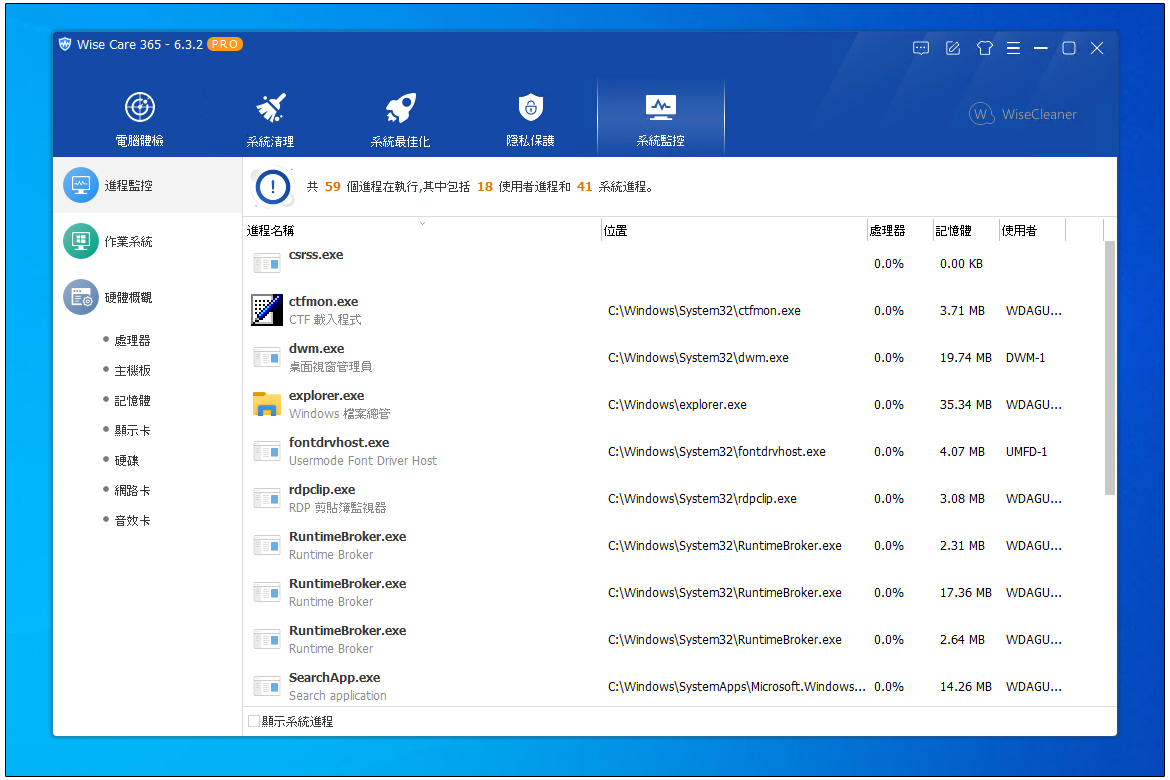Click the 14.26 MB memory value

click(x=966, y=687)
